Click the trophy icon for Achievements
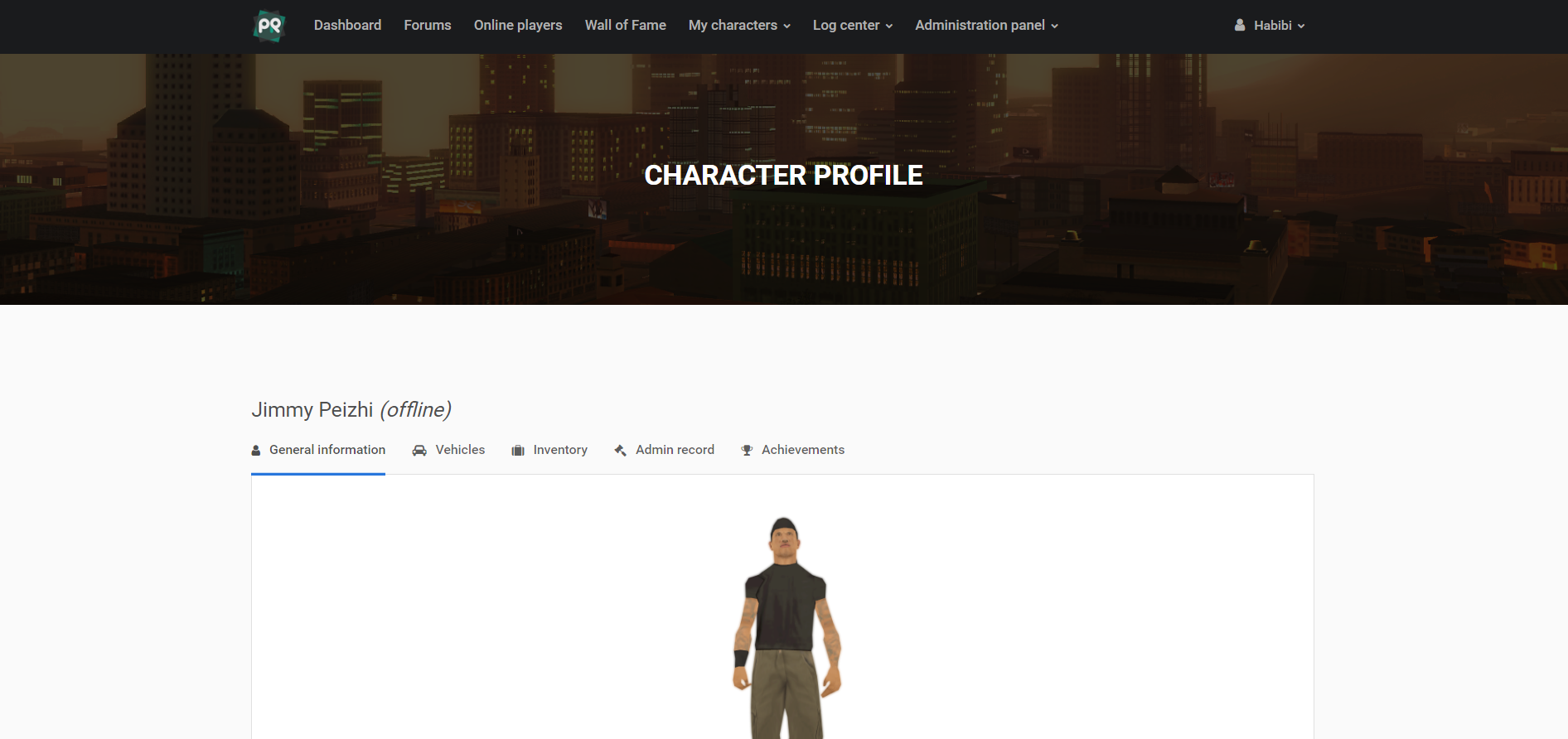Screen dimensions: 1568x739 point(747,451)
